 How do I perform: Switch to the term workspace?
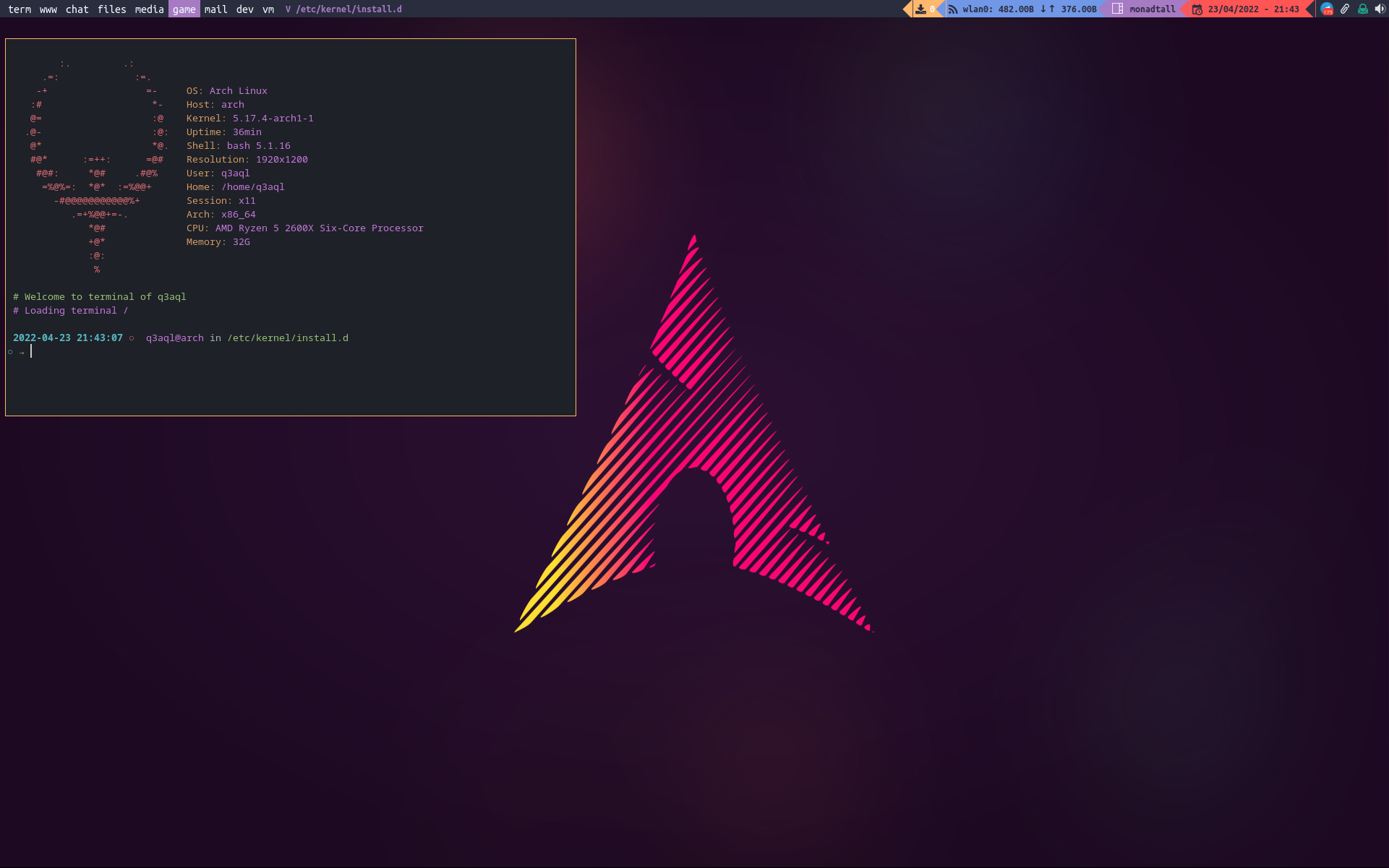[20, 9]
